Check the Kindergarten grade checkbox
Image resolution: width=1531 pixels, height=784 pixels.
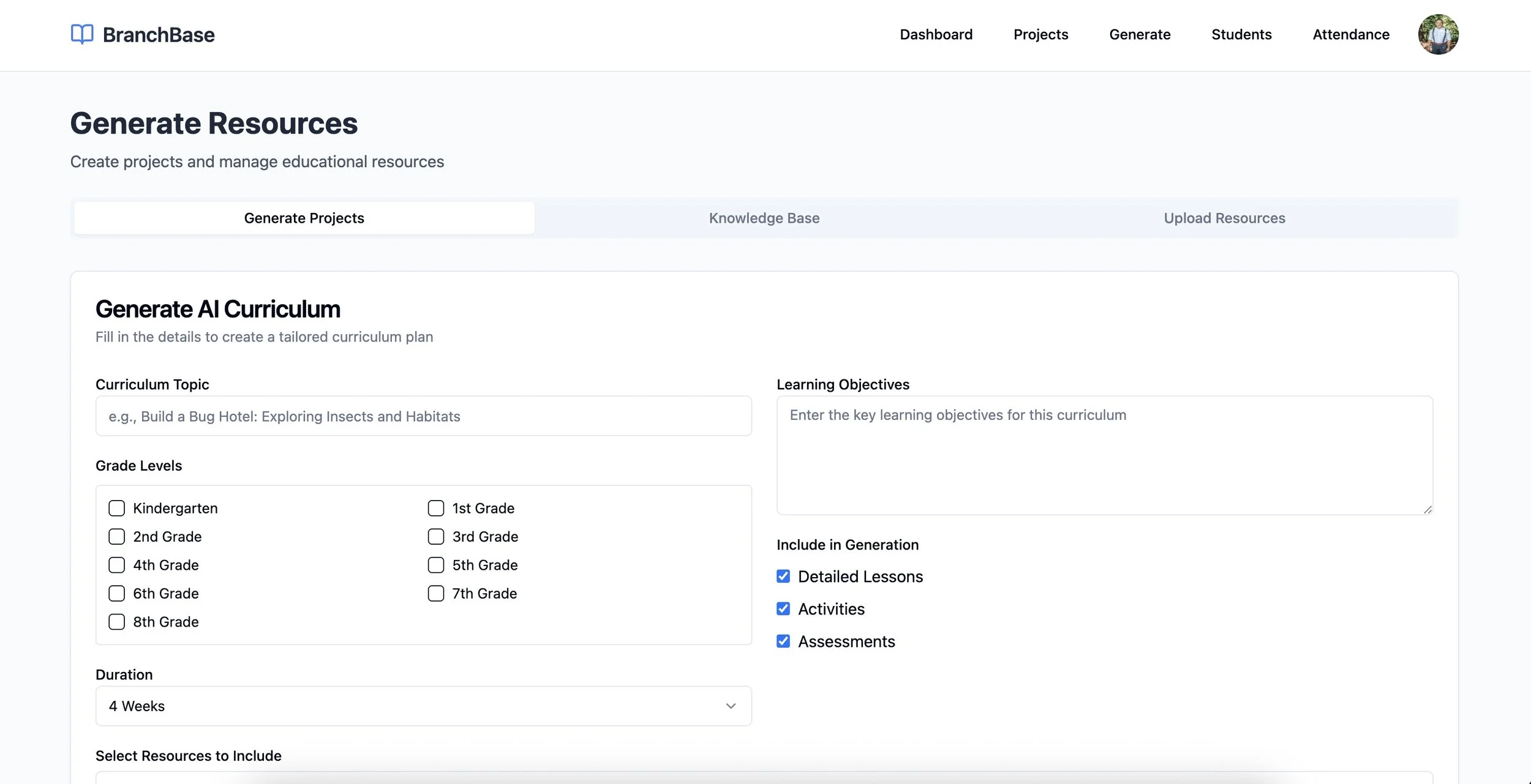click(x=116, y=508)
